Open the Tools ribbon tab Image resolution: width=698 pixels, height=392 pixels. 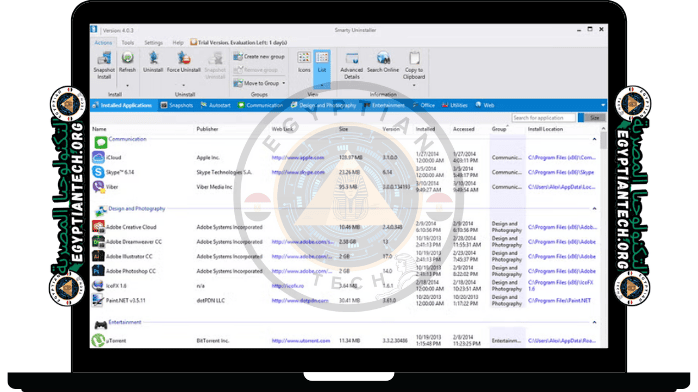128,43
